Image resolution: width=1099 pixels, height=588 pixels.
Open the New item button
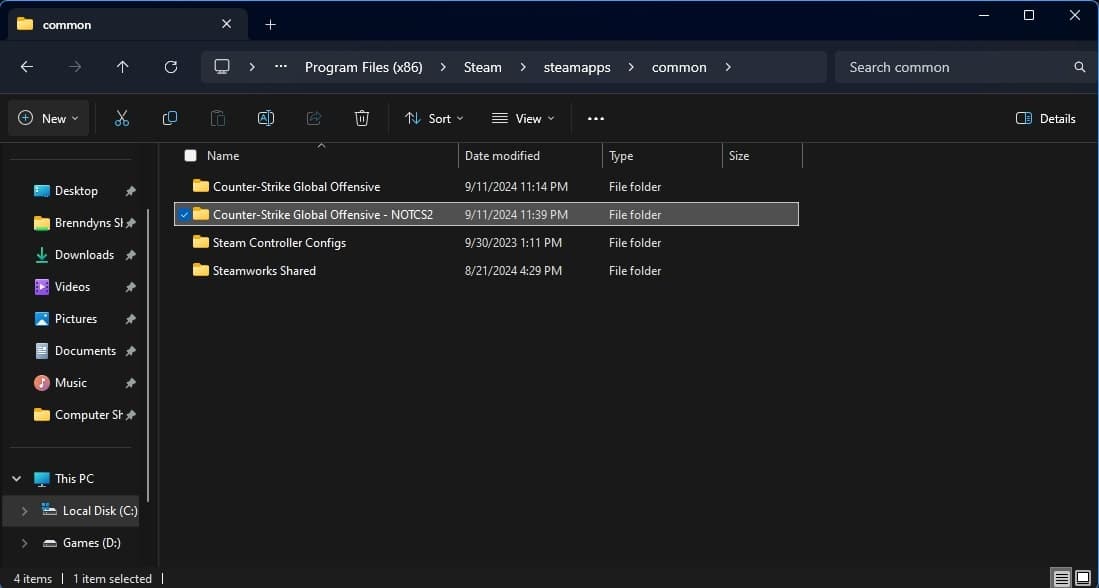click(48, 118)
